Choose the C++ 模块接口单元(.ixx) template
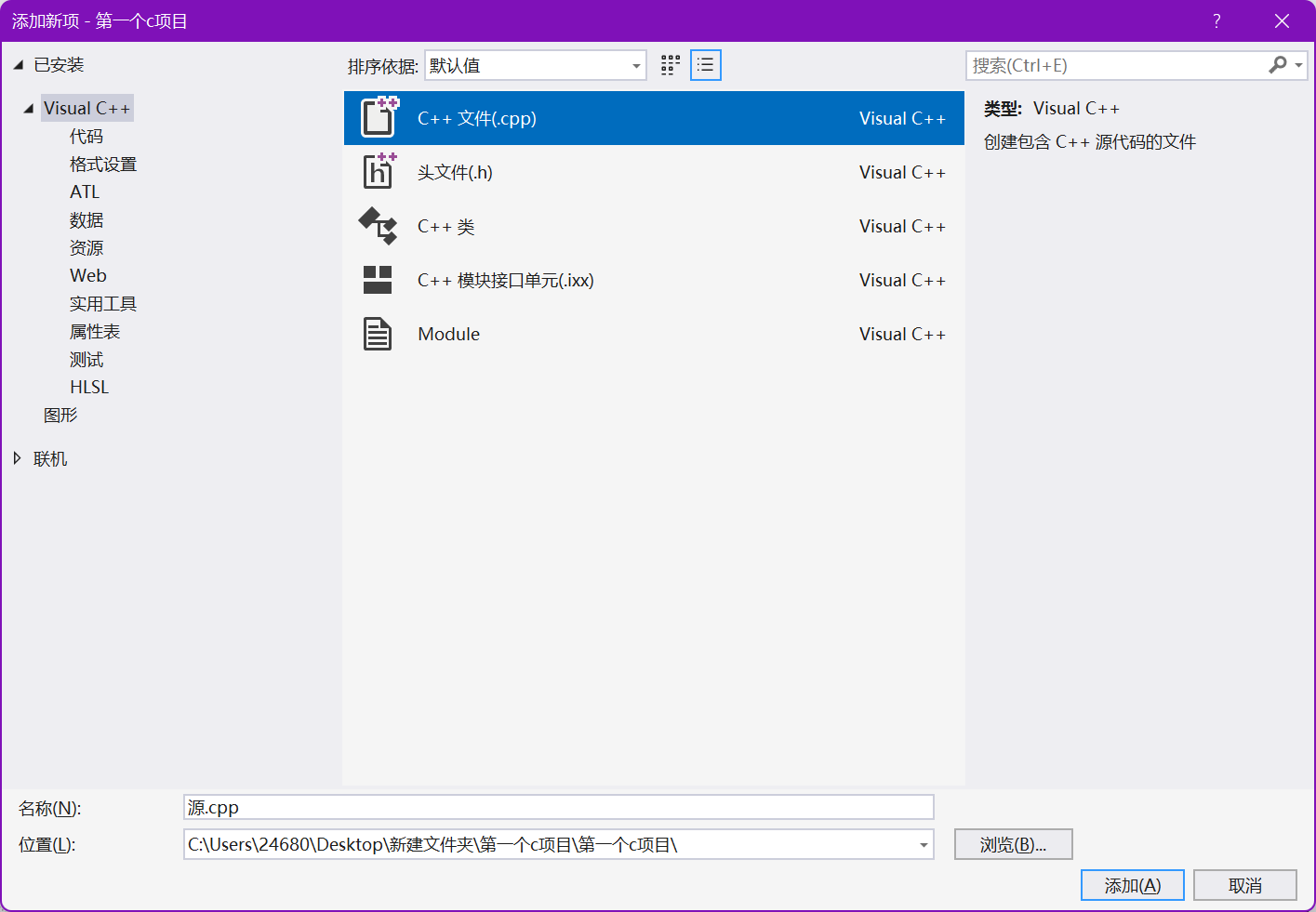Screen dimensions: 1316x912 [x=654, y=280]
